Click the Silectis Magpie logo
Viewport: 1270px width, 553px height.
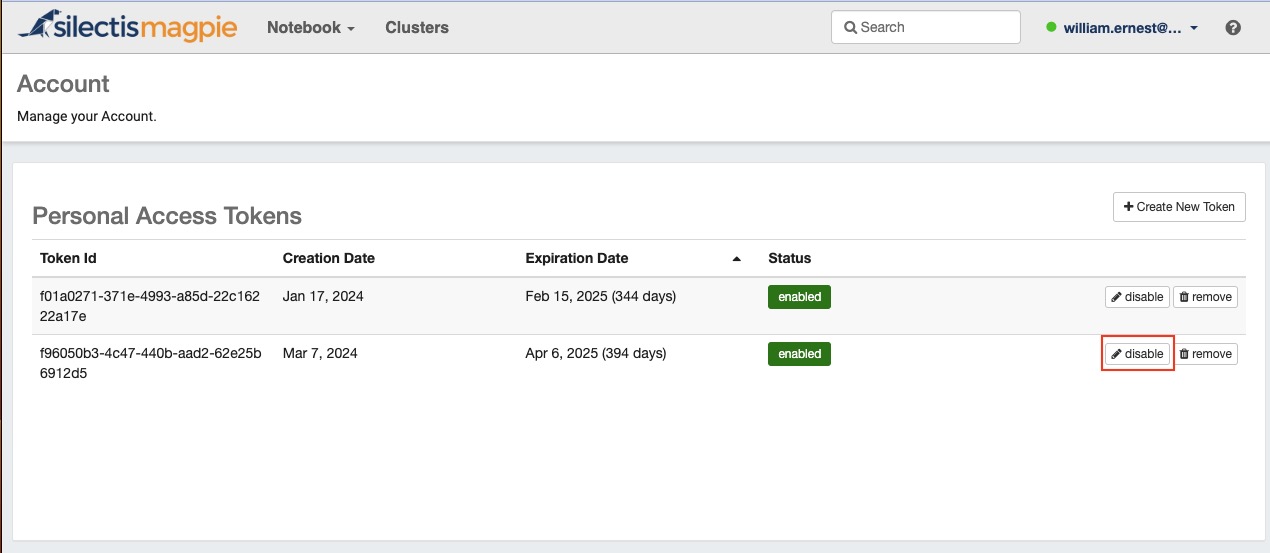[128, 27]
